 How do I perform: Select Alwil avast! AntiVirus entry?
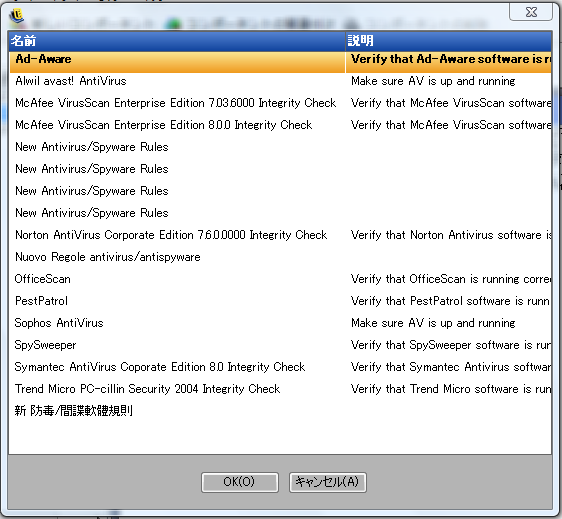pyautogui.click(x=280, y=81)
